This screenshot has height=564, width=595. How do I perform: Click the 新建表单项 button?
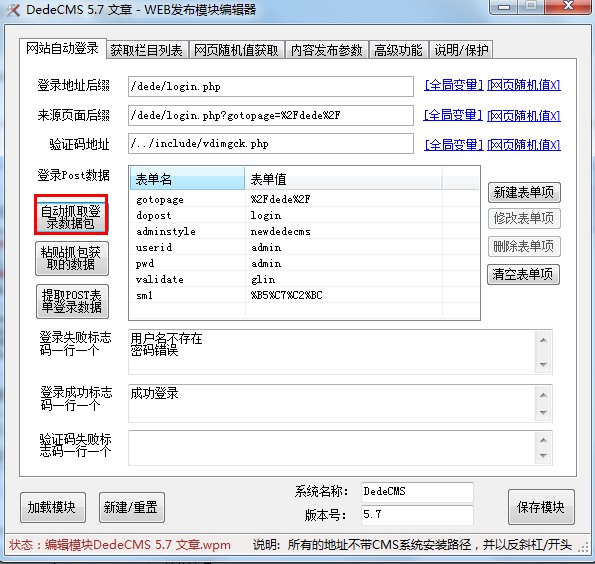pos(524,192)
